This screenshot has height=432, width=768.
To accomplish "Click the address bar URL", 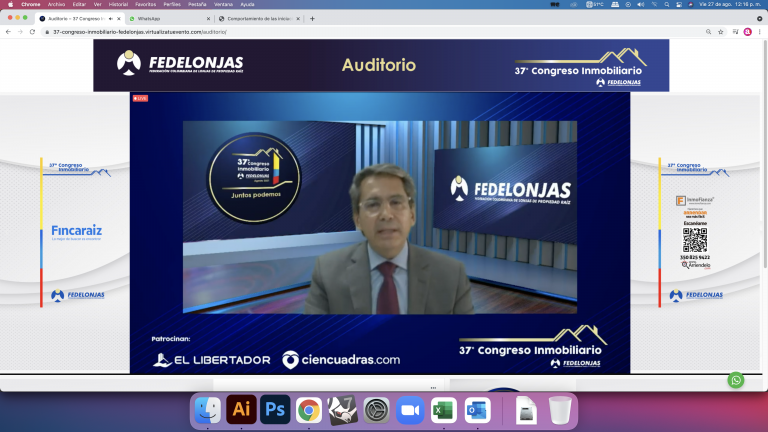I will coord(140,32).
